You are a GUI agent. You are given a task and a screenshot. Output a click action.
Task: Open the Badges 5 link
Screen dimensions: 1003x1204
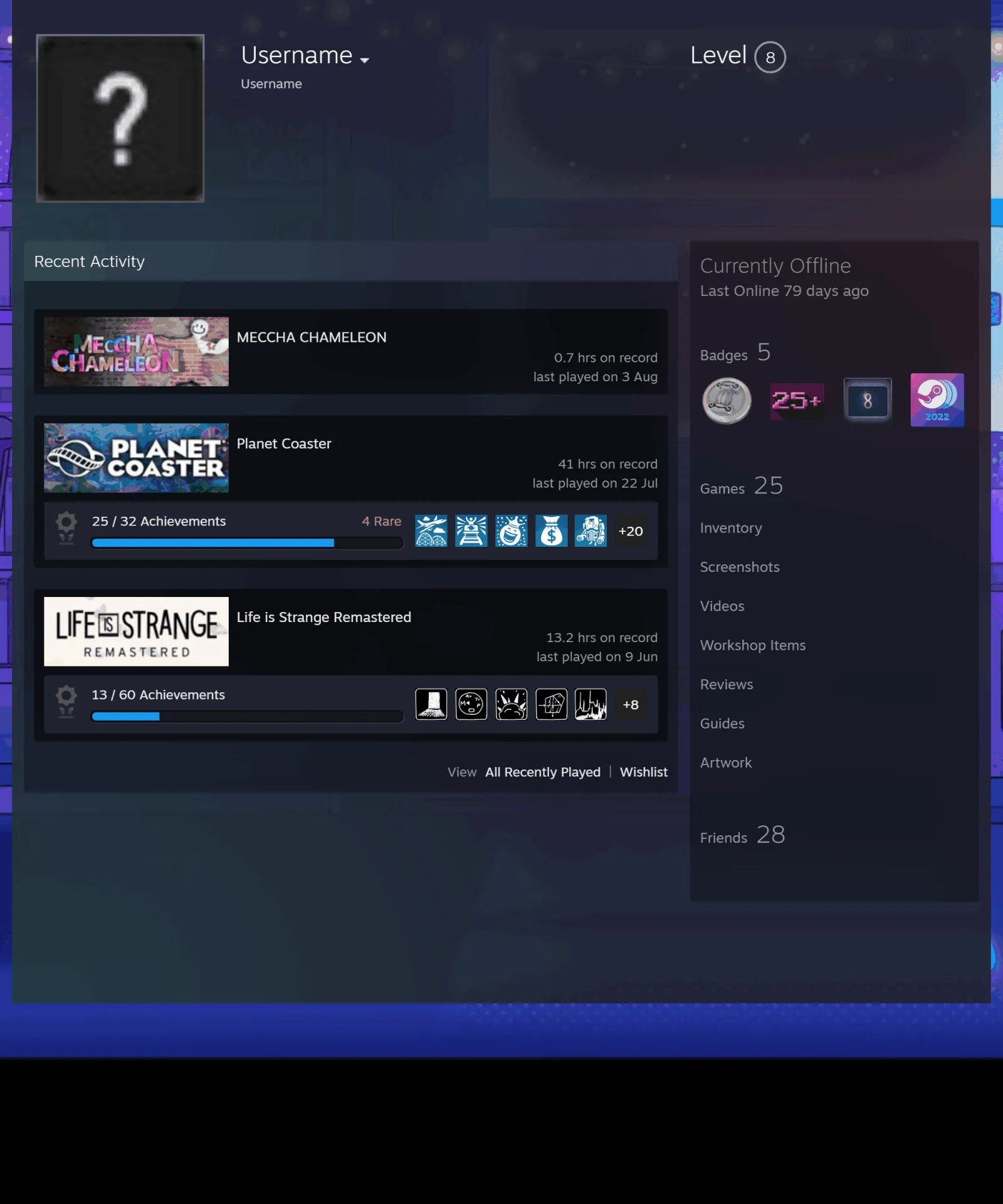(735, 353)
